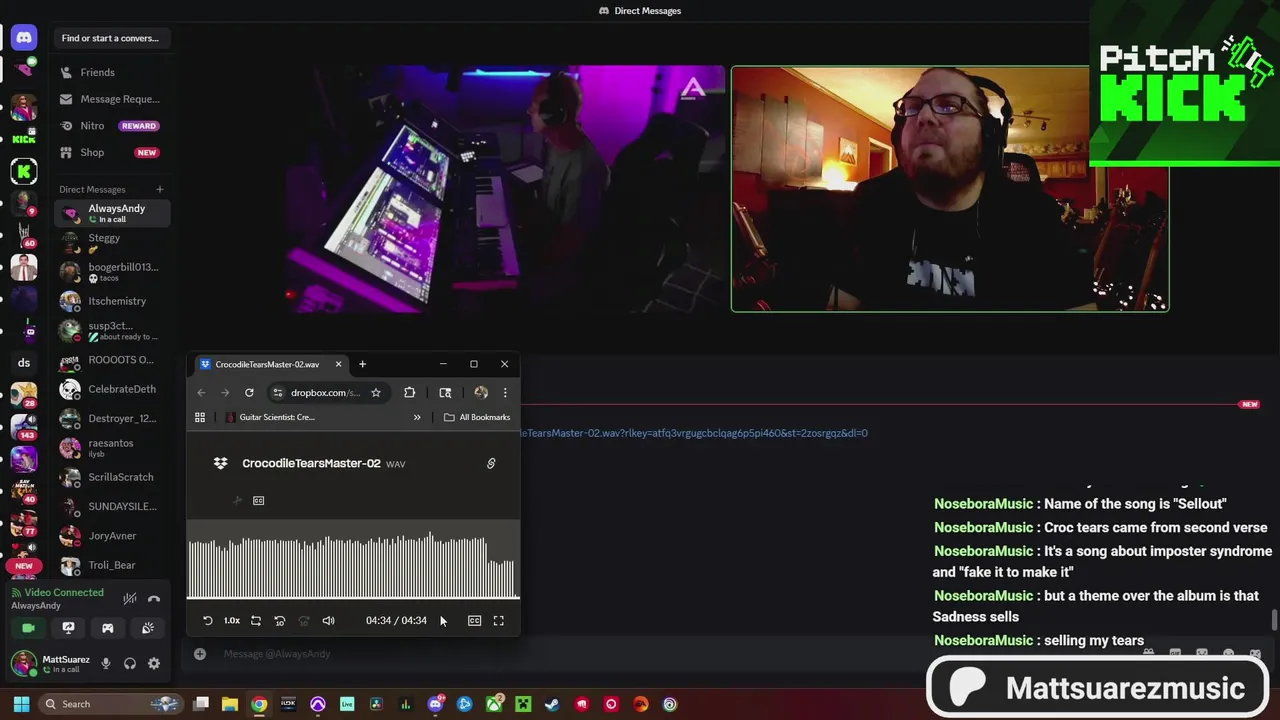1280x720 pixels.
Task: Open the ScrillaScratch conversation
Action: [x=111, y=477]
